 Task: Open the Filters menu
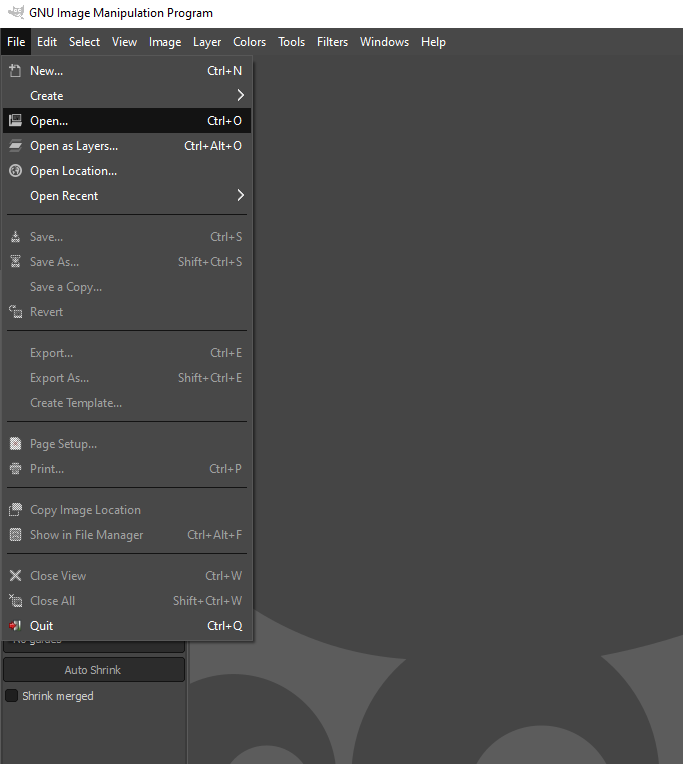click(332, 42)
